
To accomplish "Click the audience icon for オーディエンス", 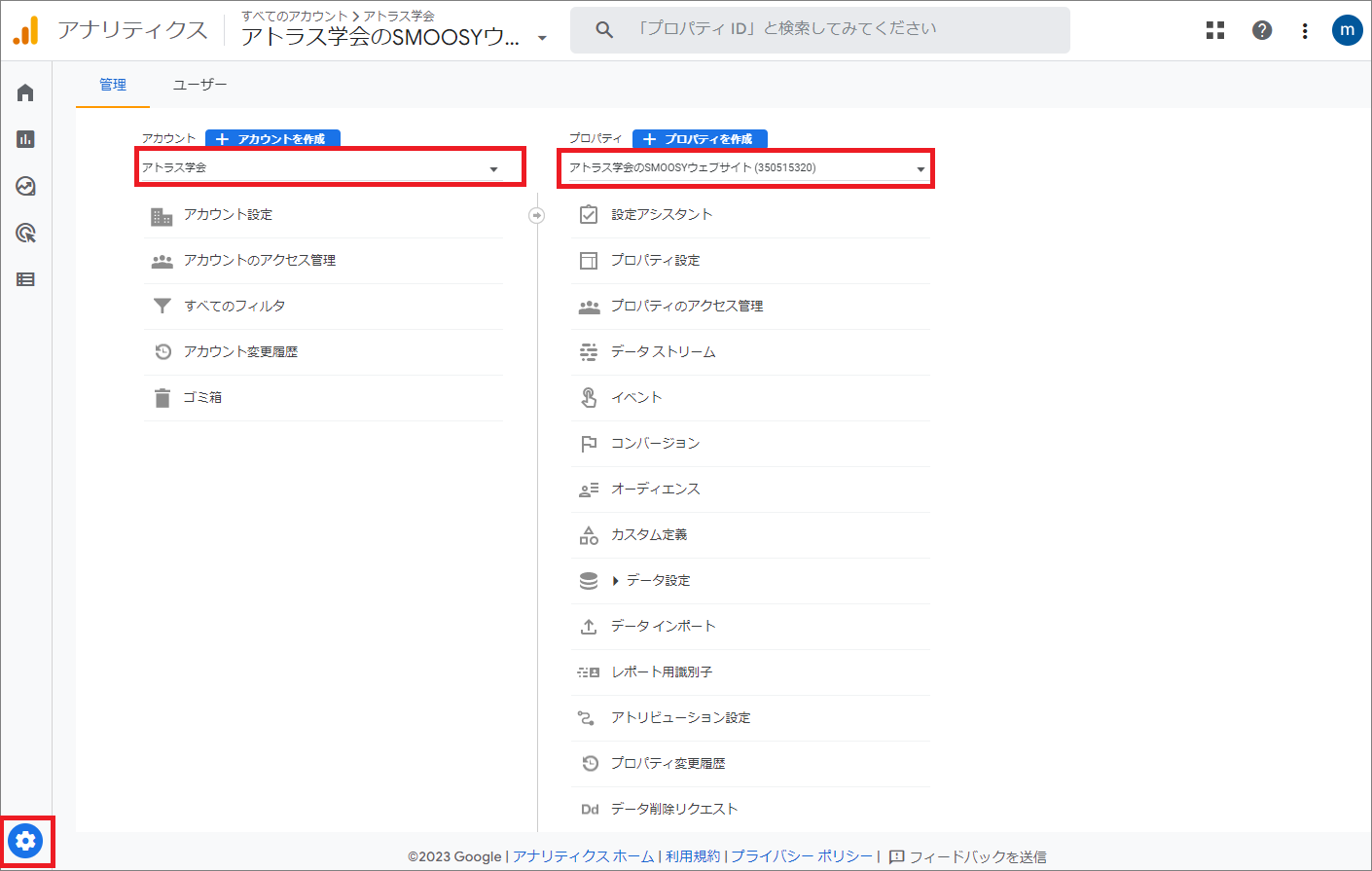I will (589, 490).
